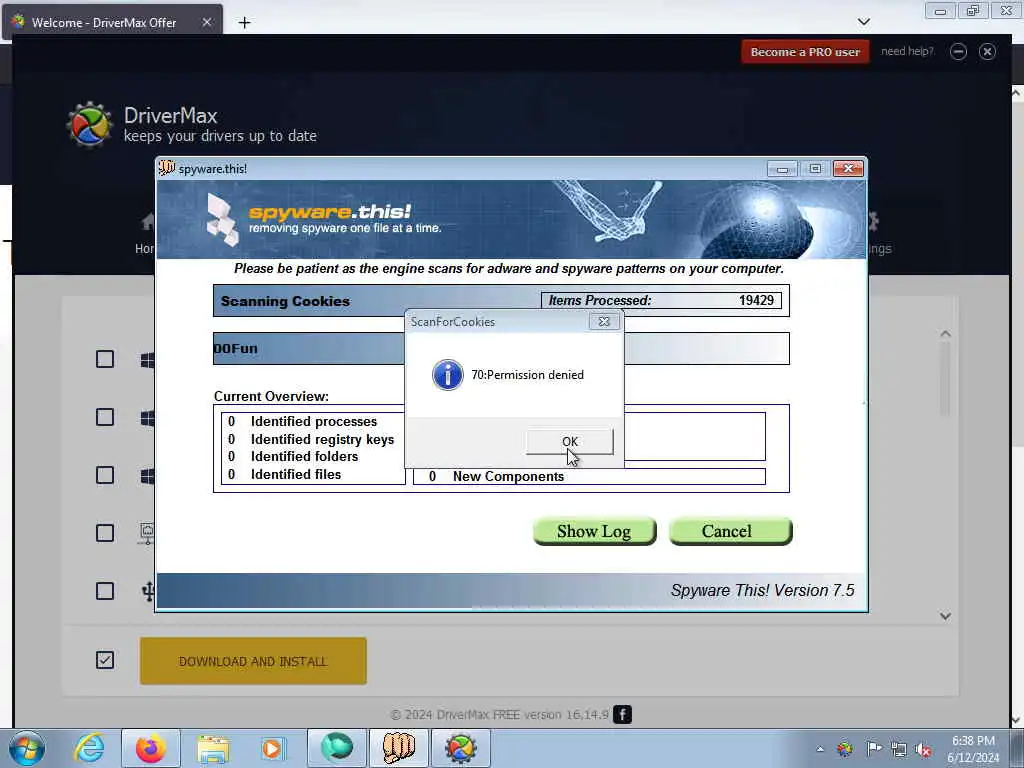Click the 'Identified registry keys' row
This screenshot has height=768, width=1024.
(x=311, y=440)
